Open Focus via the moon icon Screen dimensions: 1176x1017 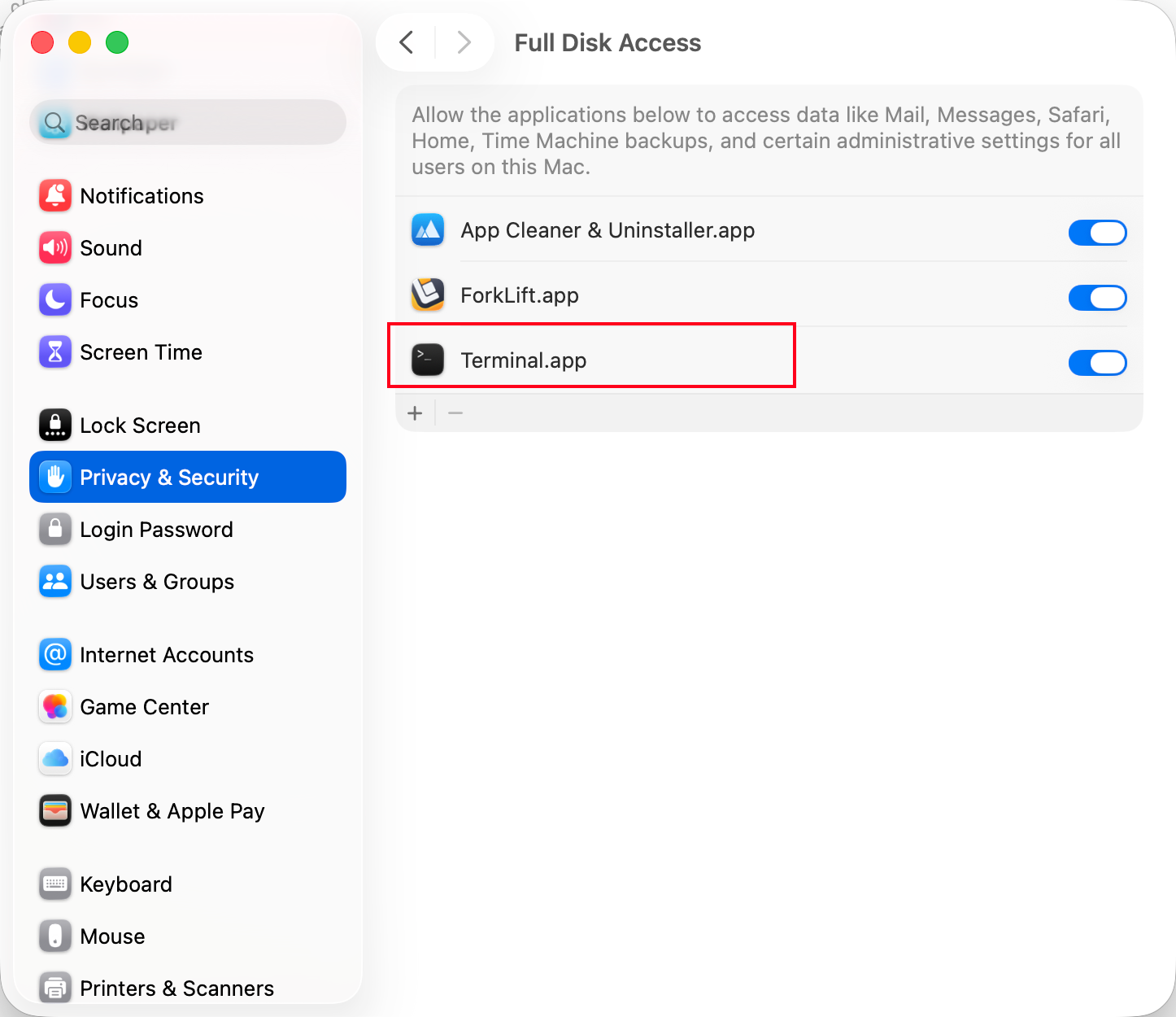click(55, 300)
